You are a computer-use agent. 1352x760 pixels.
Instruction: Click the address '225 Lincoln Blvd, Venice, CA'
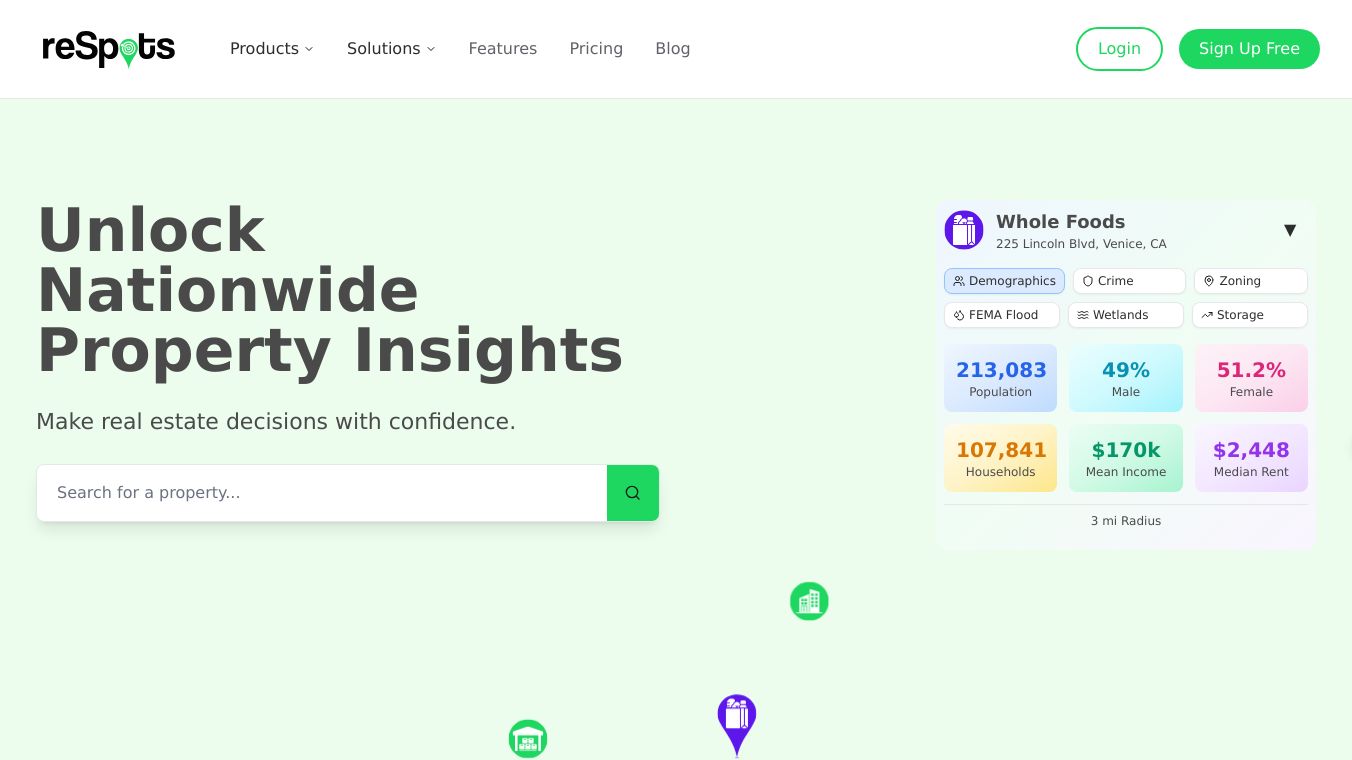point(1081,244)
